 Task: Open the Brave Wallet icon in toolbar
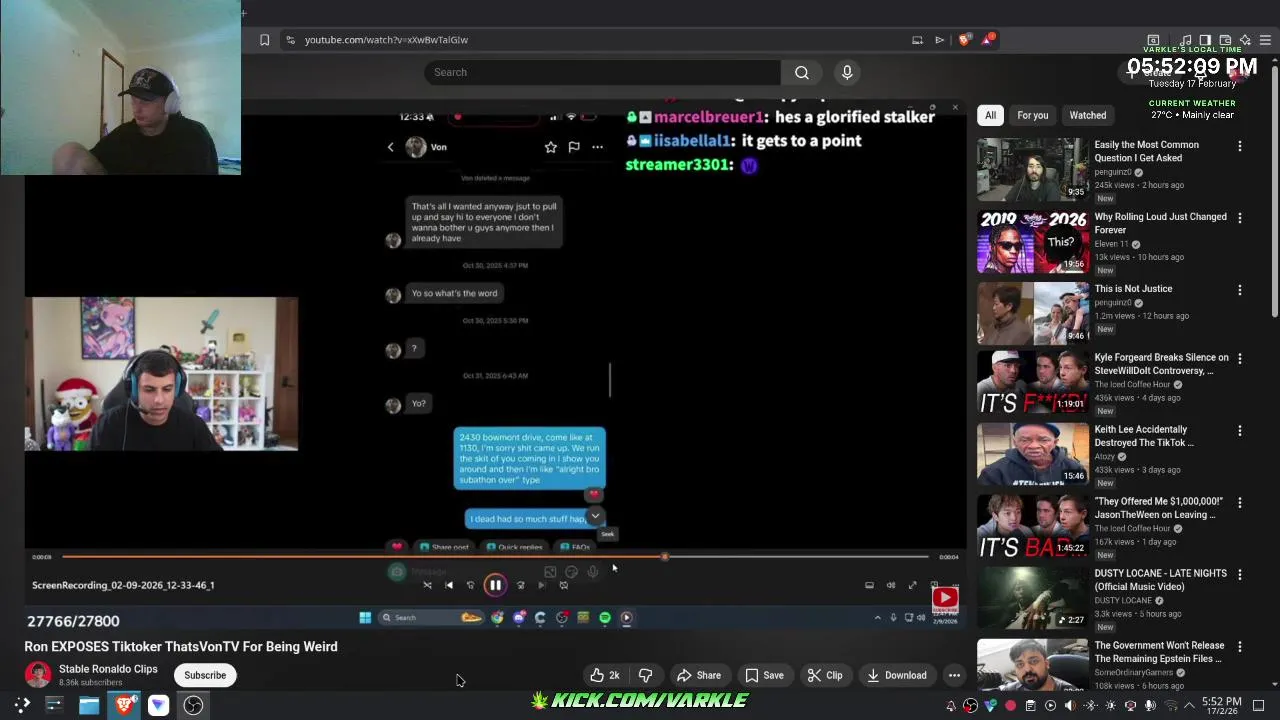[1225, 40]
